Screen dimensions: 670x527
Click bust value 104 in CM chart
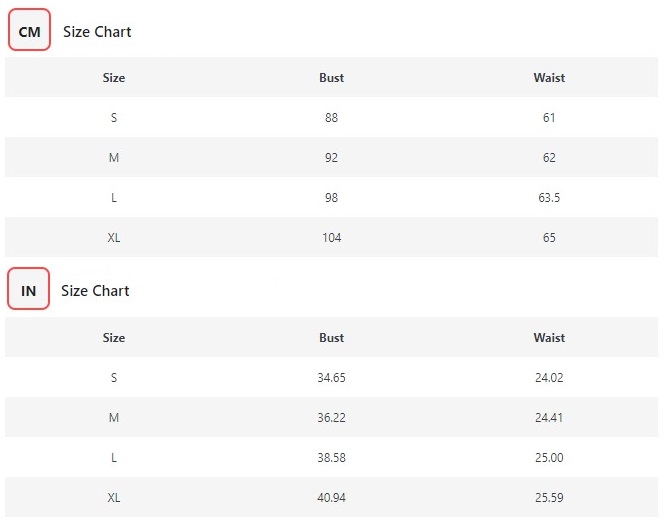coord(332,238)
